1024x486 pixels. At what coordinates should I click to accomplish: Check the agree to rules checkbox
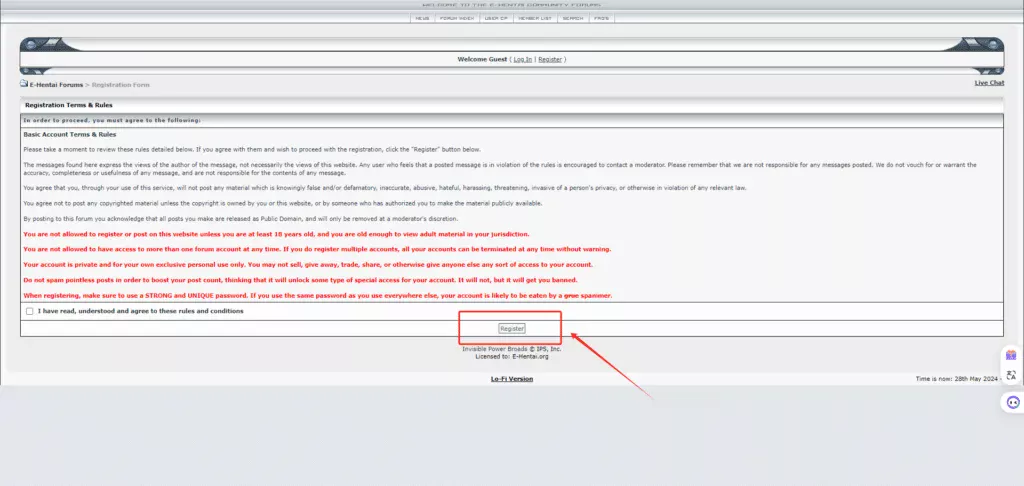coord(30,311)
